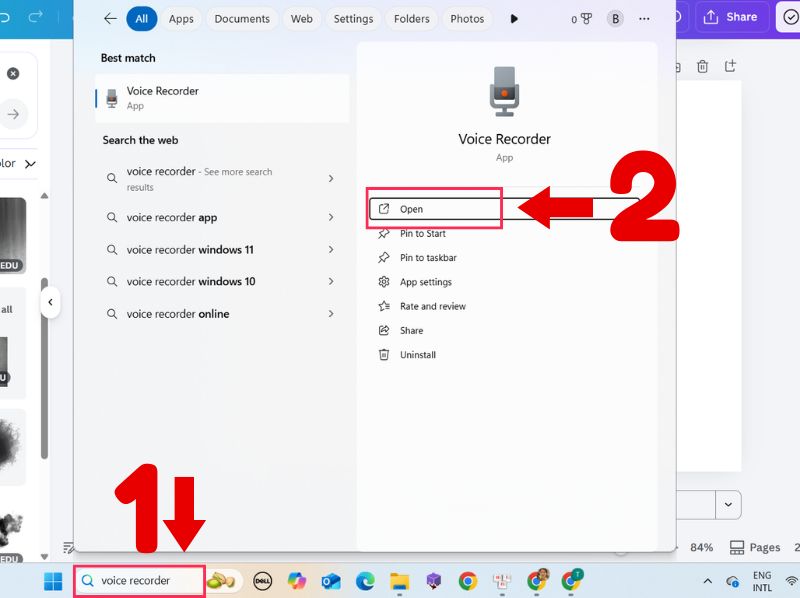
Task: Click the Canva side panel right-arrow button
Action: click(13, 114)
